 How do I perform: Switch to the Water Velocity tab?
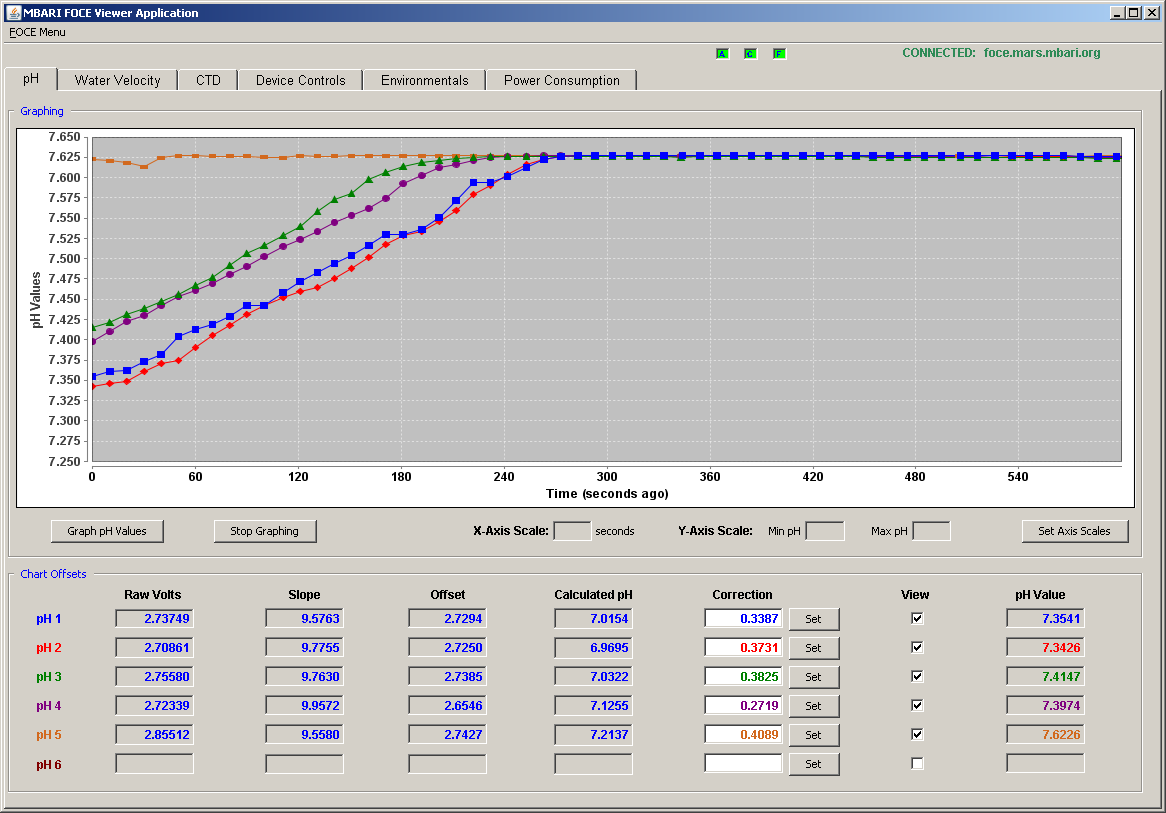coord(117,80)
